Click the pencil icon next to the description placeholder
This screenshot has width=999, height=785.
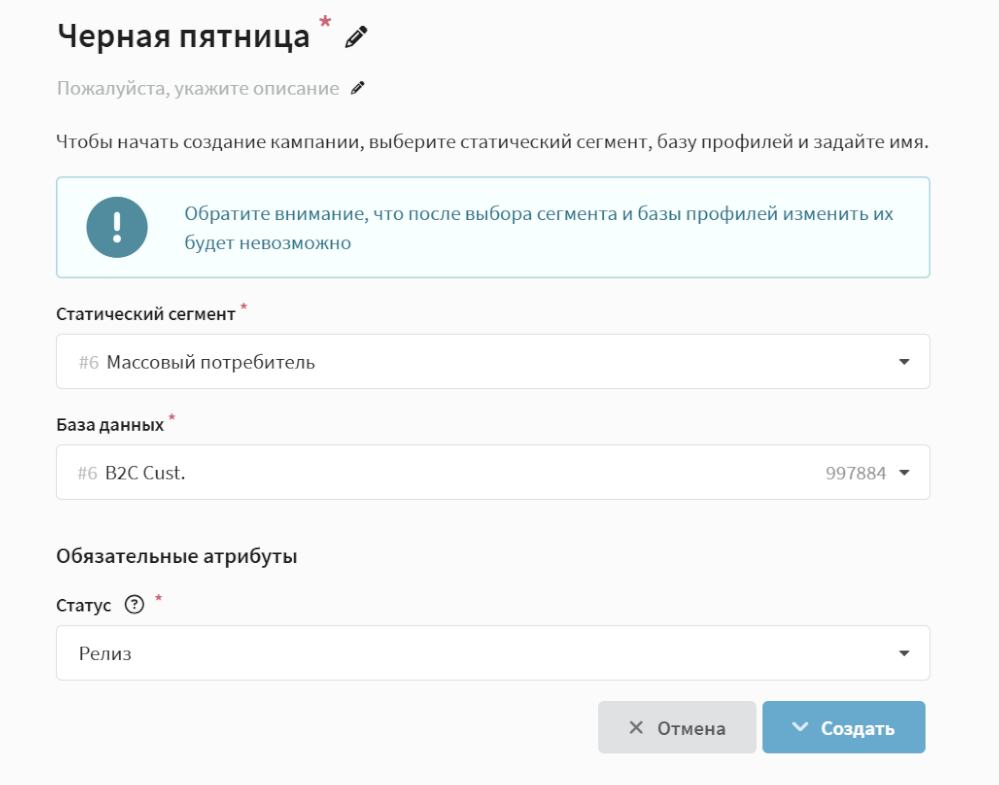[x=358, y=88]
